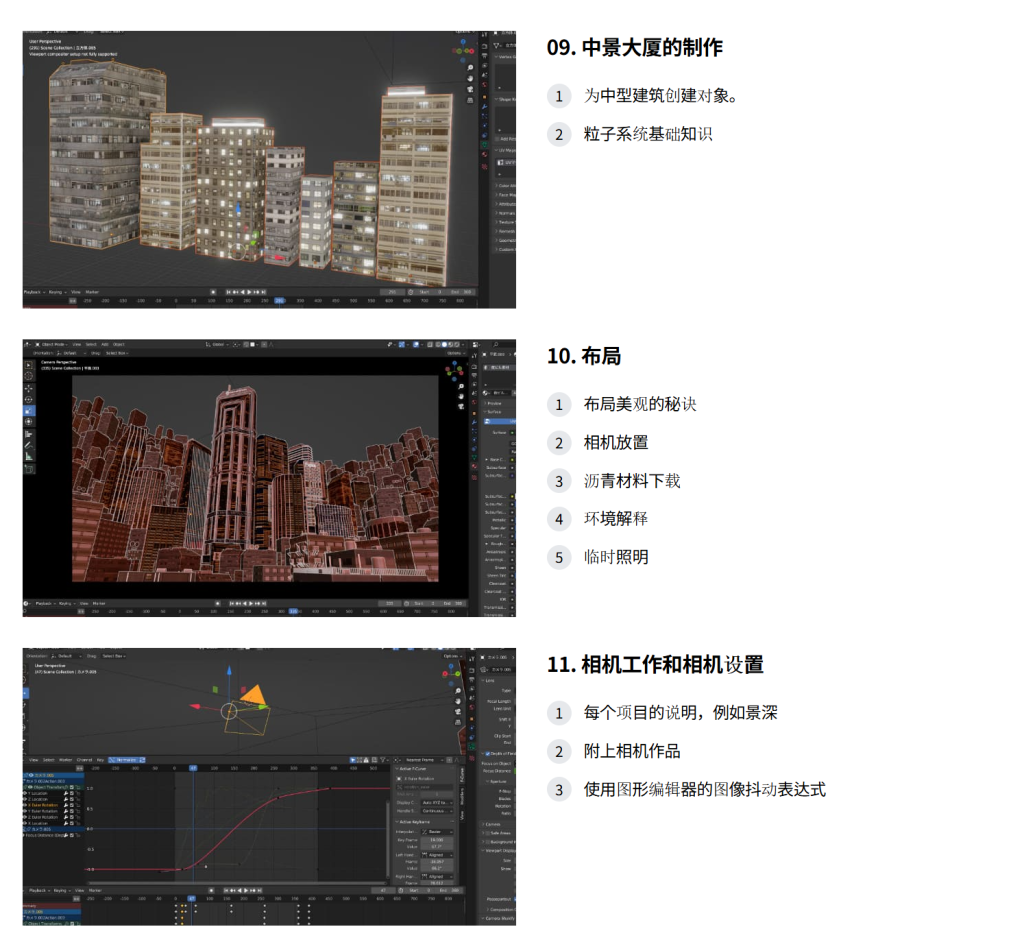Select the Cursor tool in section 10 screenshot
The width and height of the screenshot is (1024, 940).
tap(29, 376)
